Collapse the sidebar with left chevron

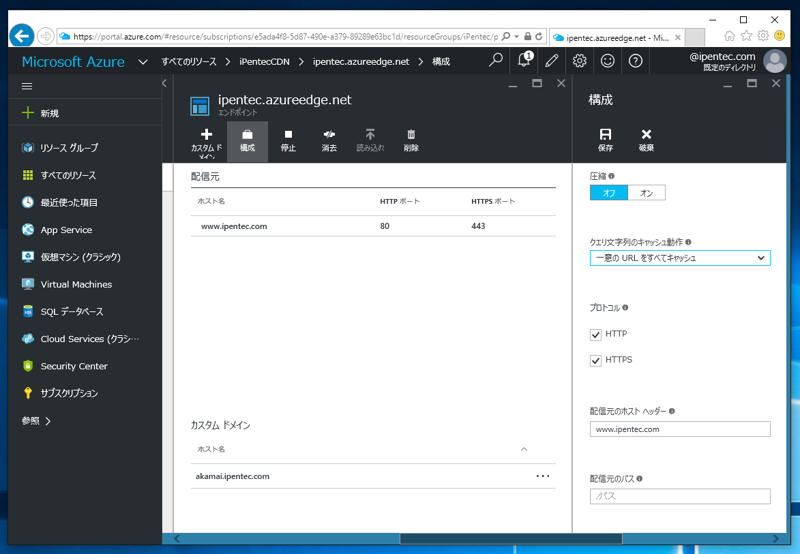click(x=164, y=83)
